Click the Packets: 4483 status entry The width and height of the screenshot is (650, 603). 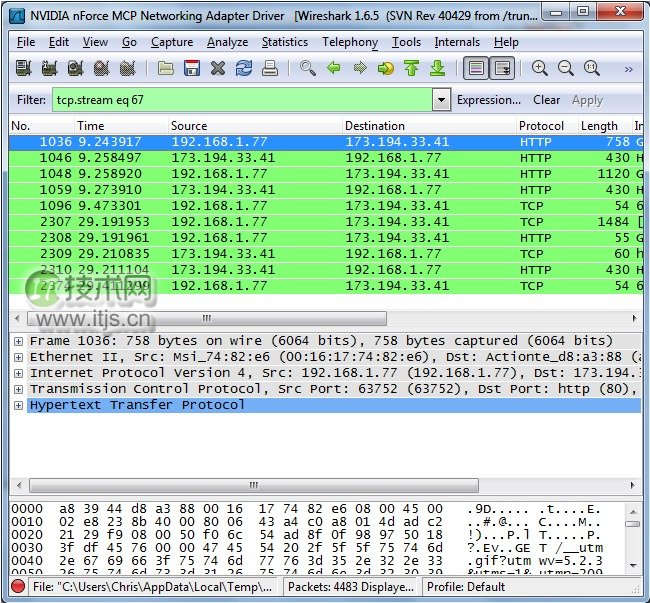pos(352,587)
